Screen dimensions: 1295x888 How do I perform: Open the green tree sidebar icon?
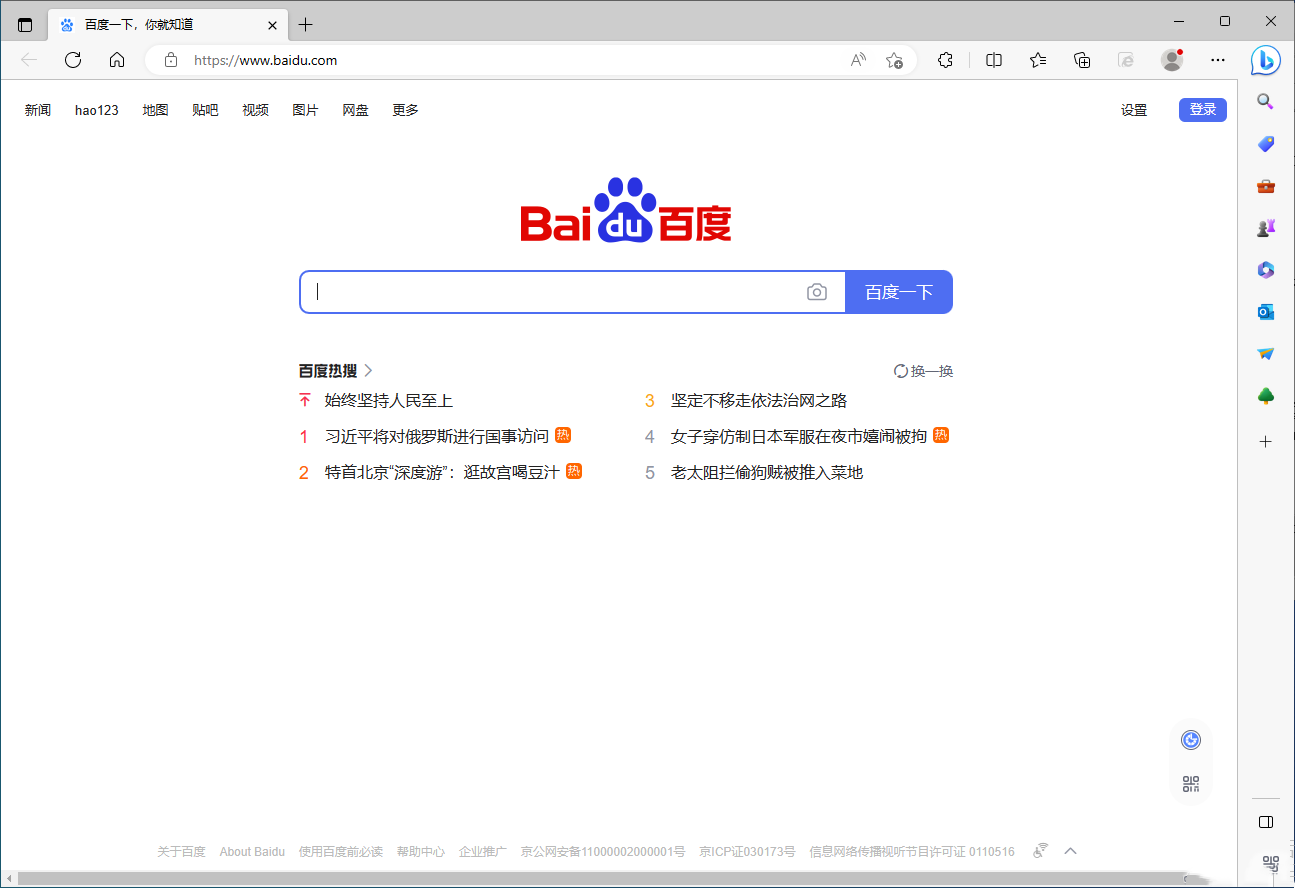click(1265, 397)
